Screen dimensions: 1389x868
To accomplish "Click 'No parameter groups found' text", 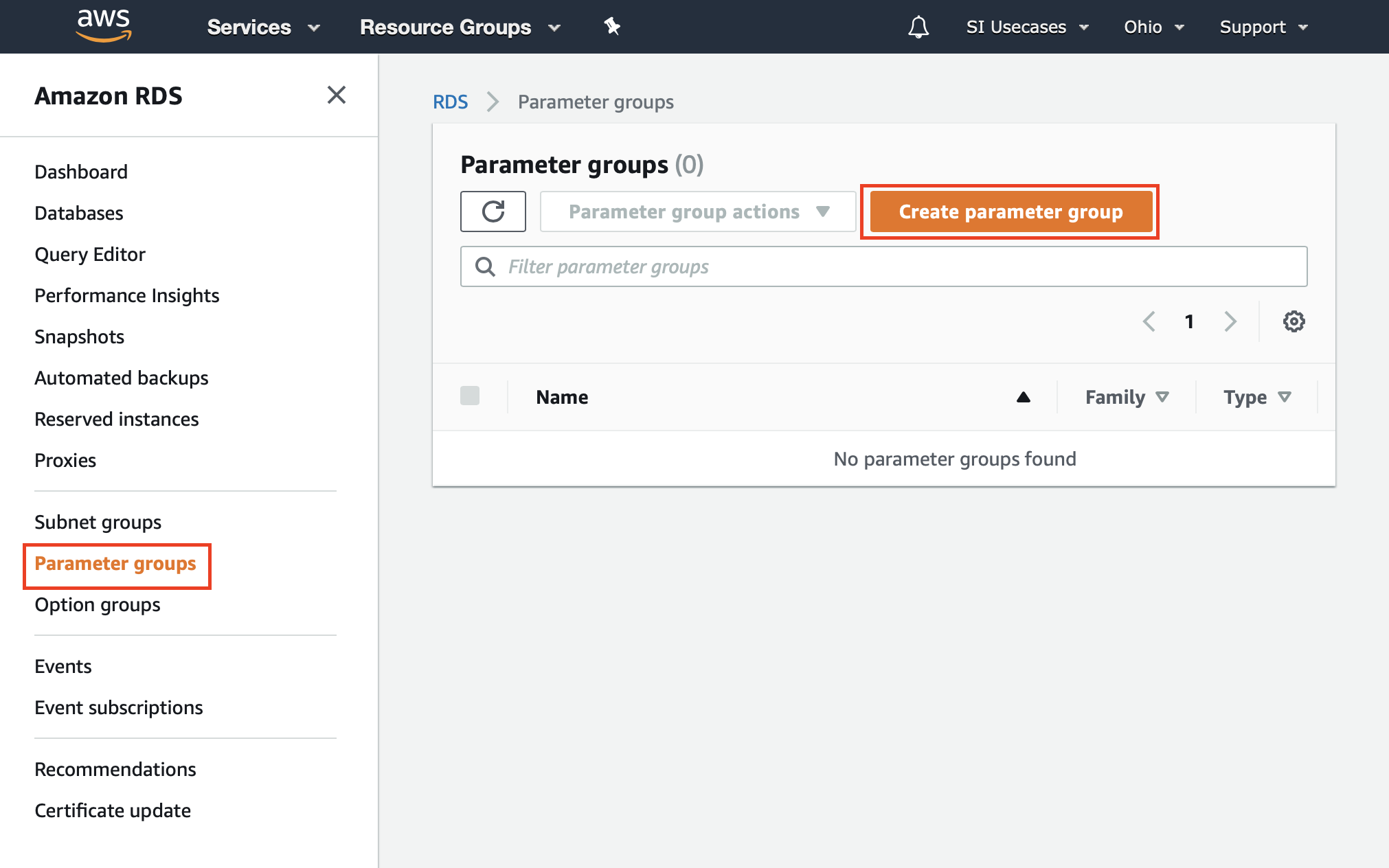I will click(955, 459).
